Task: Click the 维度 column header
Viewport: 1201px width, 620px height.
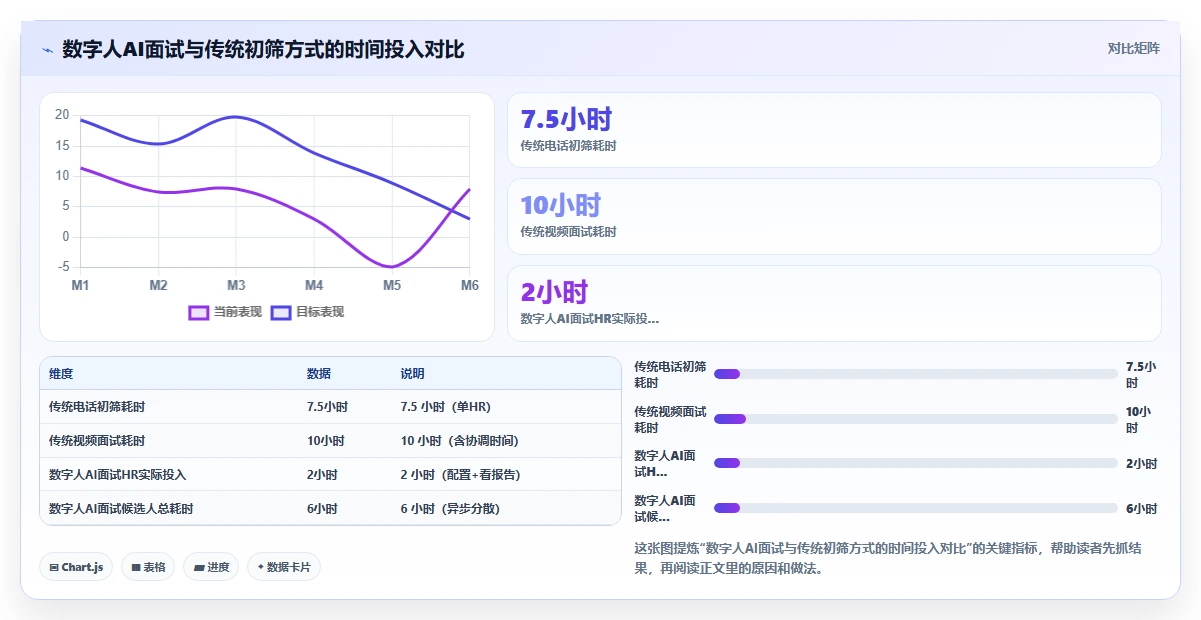Action: (61, 374)
